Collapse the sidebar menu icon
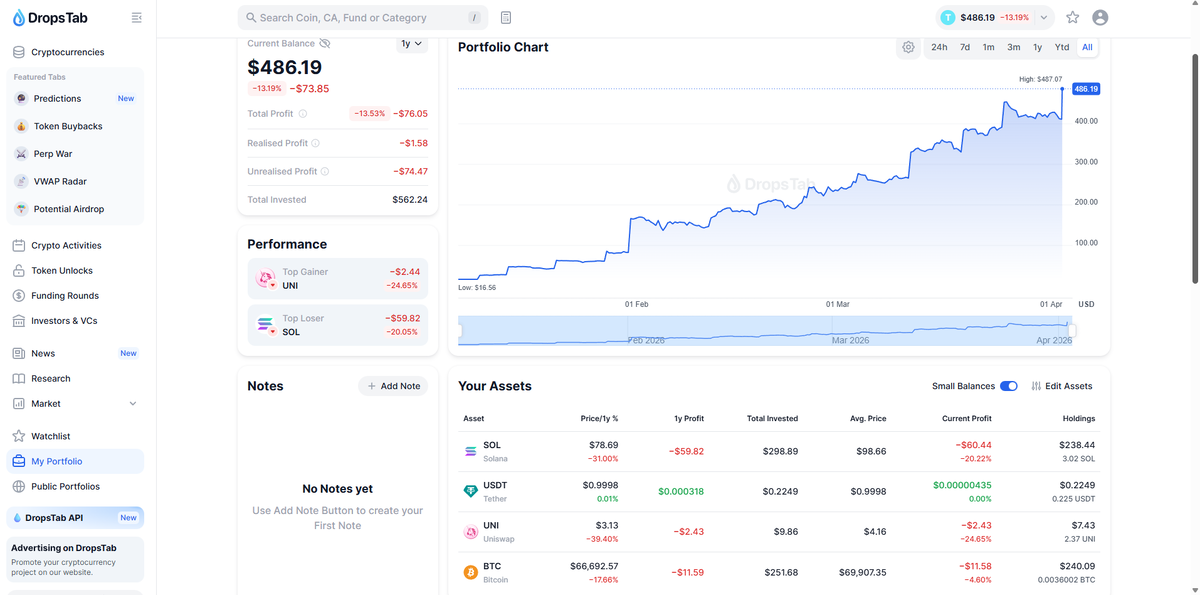Viewport: 1200px width, 595px height. (x=137, y=18)
